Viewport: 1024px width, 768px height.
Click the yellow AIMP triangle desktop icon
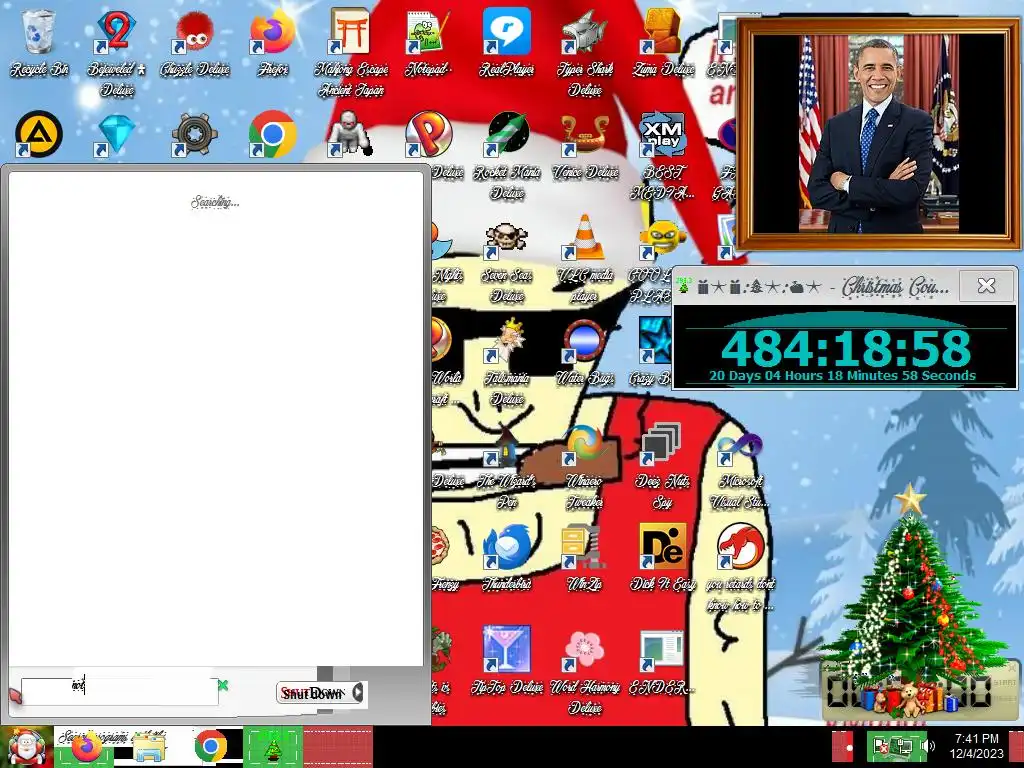pos(39,135)
